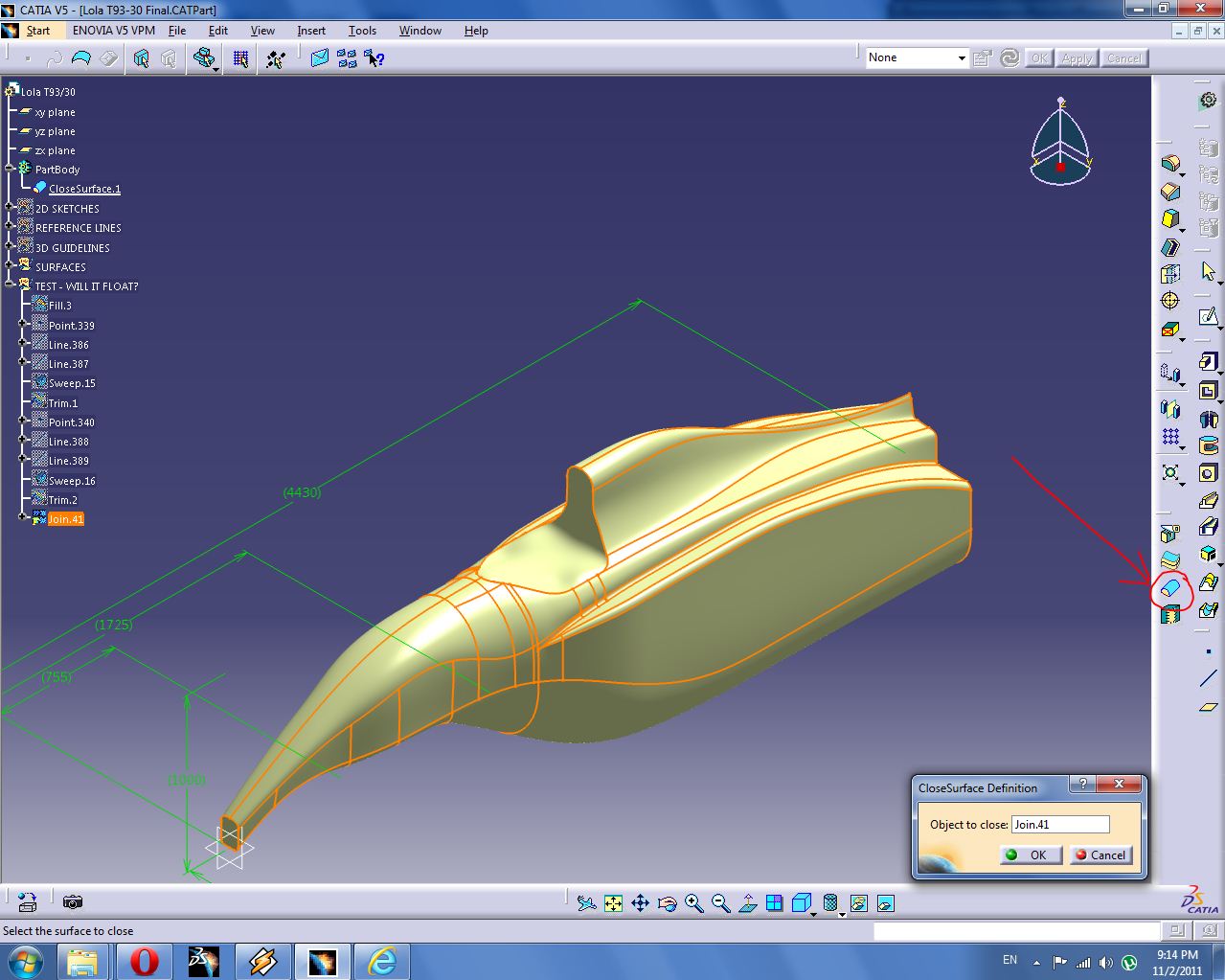
Task: Choose the Rectangular Pattern tool
Action: click(x=1170, y=438)
